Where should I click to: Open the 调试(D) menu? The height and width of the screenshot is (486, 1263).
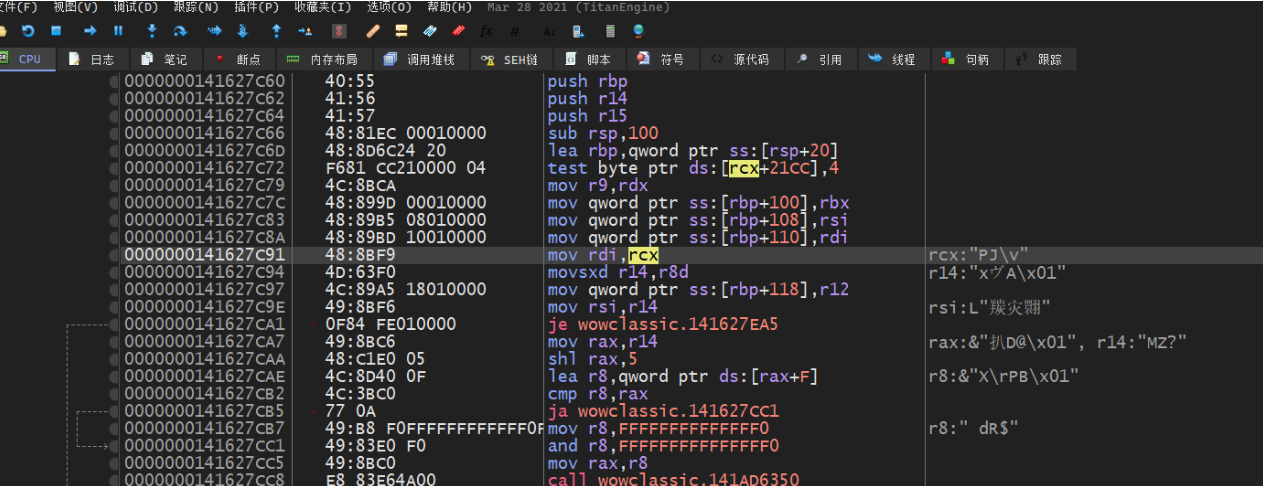[135, 7]
